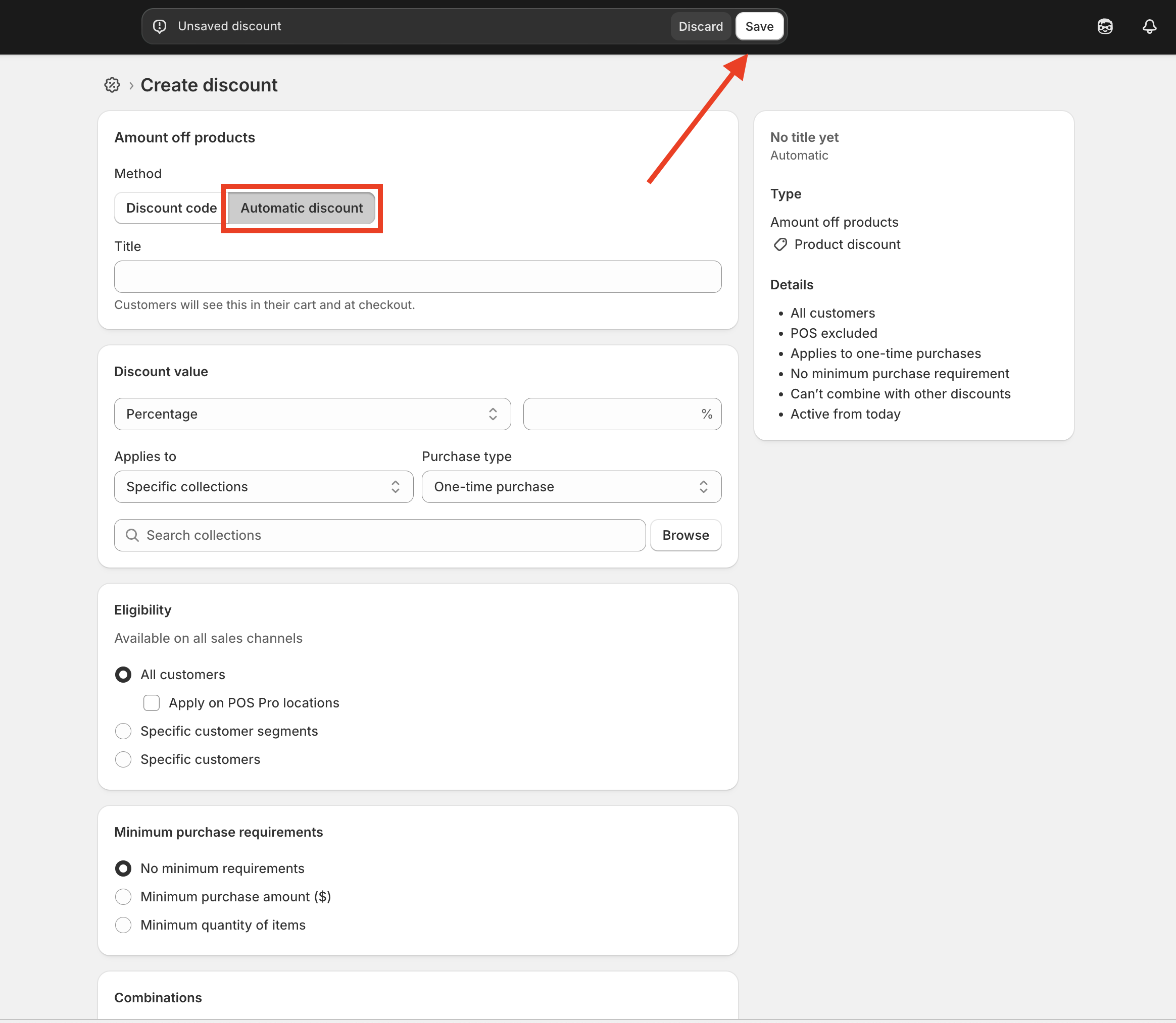This screenshot has height=1023, width=1176.
Task: Discard the unsaved discount changes
Action: click(700, 26)
